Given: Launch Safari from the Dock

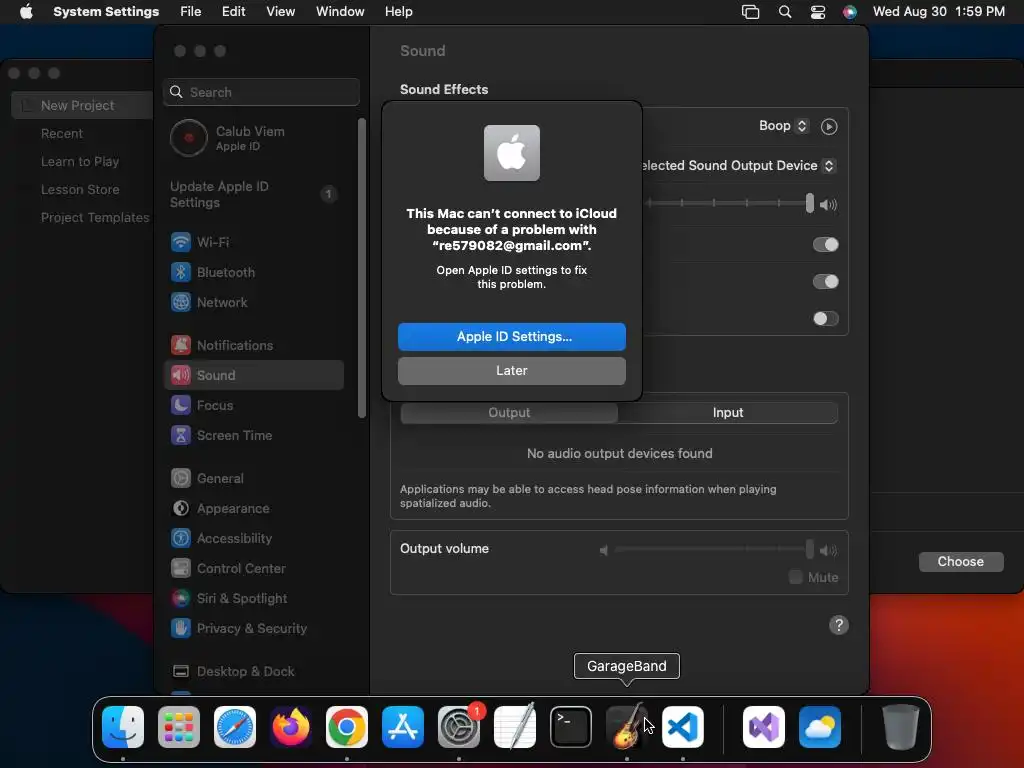Looking at the screenshot, I should [235, 726].
